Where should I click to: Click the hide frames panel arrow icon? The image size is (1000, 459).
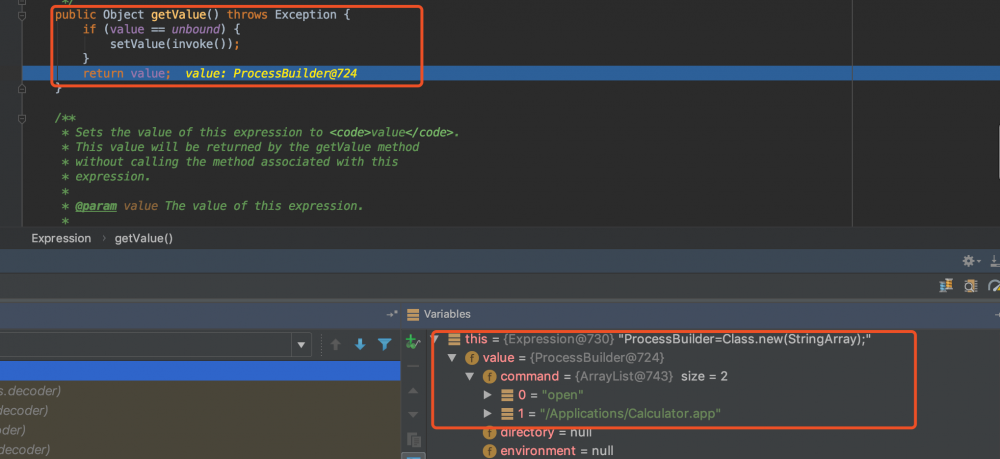pyautogui.click(x=392, y=314)
